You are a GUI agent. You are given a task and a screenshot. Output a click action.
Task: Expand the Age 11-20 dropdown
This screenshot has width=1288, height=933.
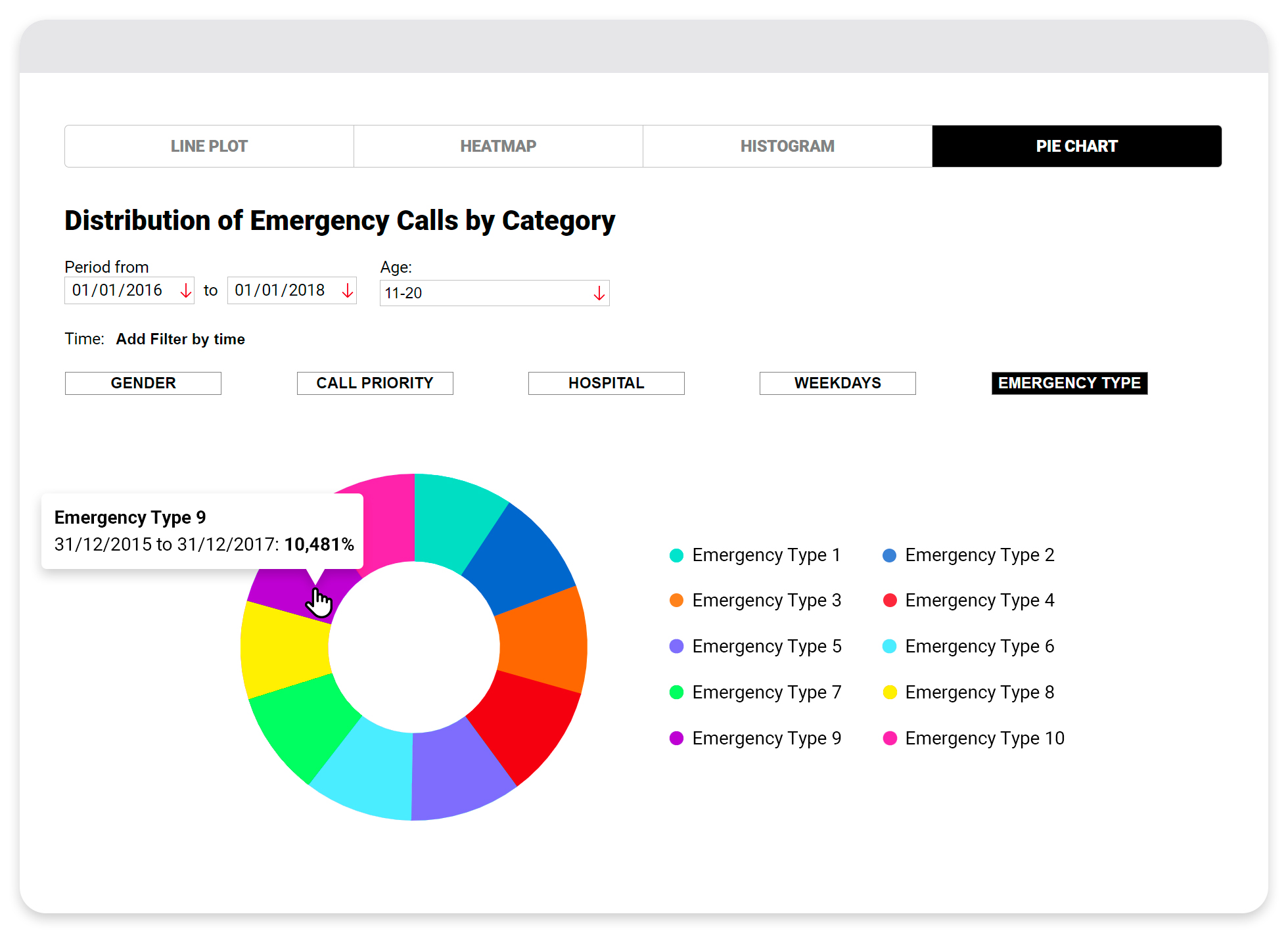tap(486, 293)
